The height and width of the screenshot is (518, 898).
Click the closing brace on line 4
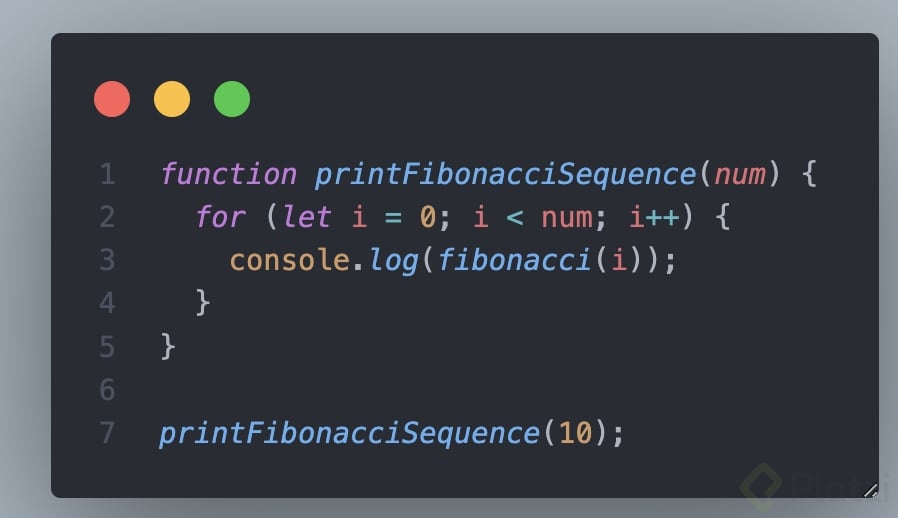pyautogui.click(x=203, y=303)
